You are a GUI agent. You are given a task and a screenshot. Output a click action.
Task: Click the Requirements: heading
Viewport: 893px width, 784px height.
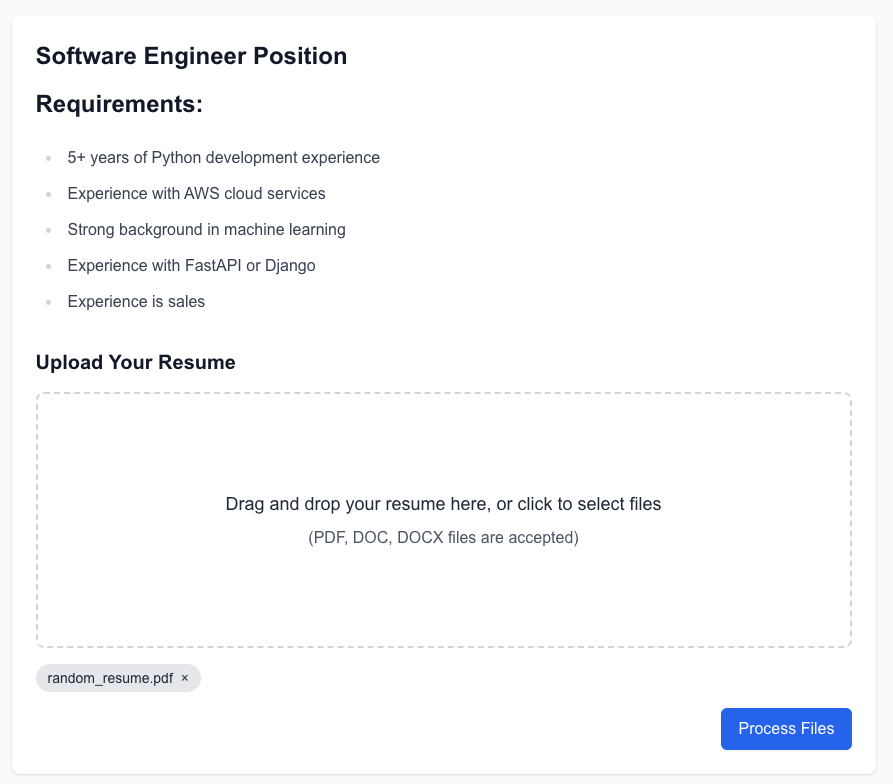tap(119, 104)
